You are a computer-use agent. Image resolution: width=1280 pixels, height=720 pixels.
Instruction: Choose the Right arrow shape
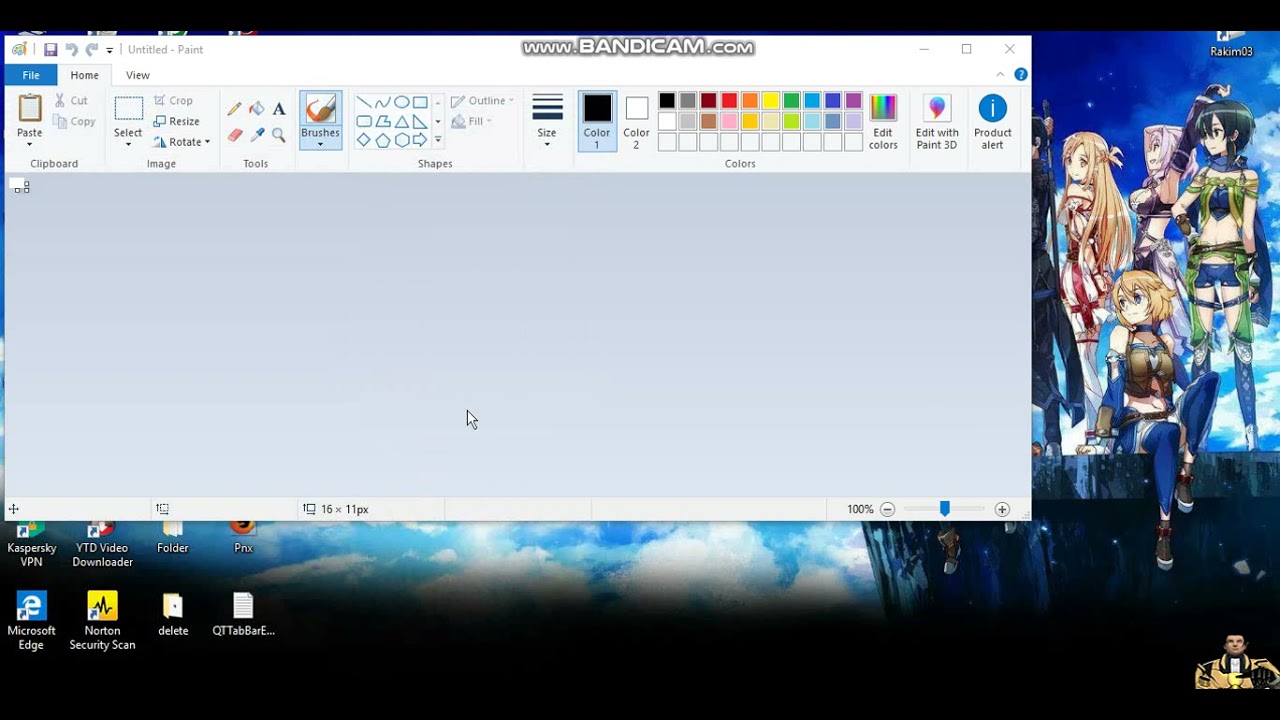coord(420,140)
